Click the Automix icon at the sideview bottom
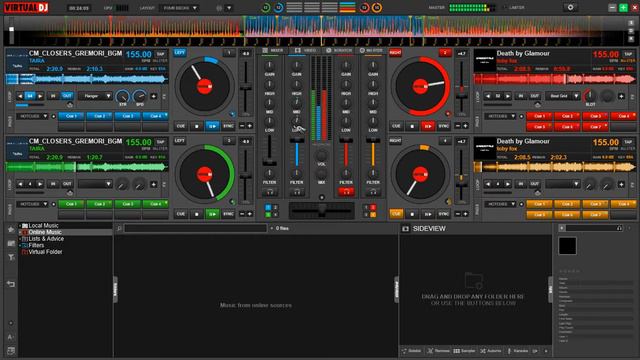This screenshot has height=360, width=640. [483, 351]
